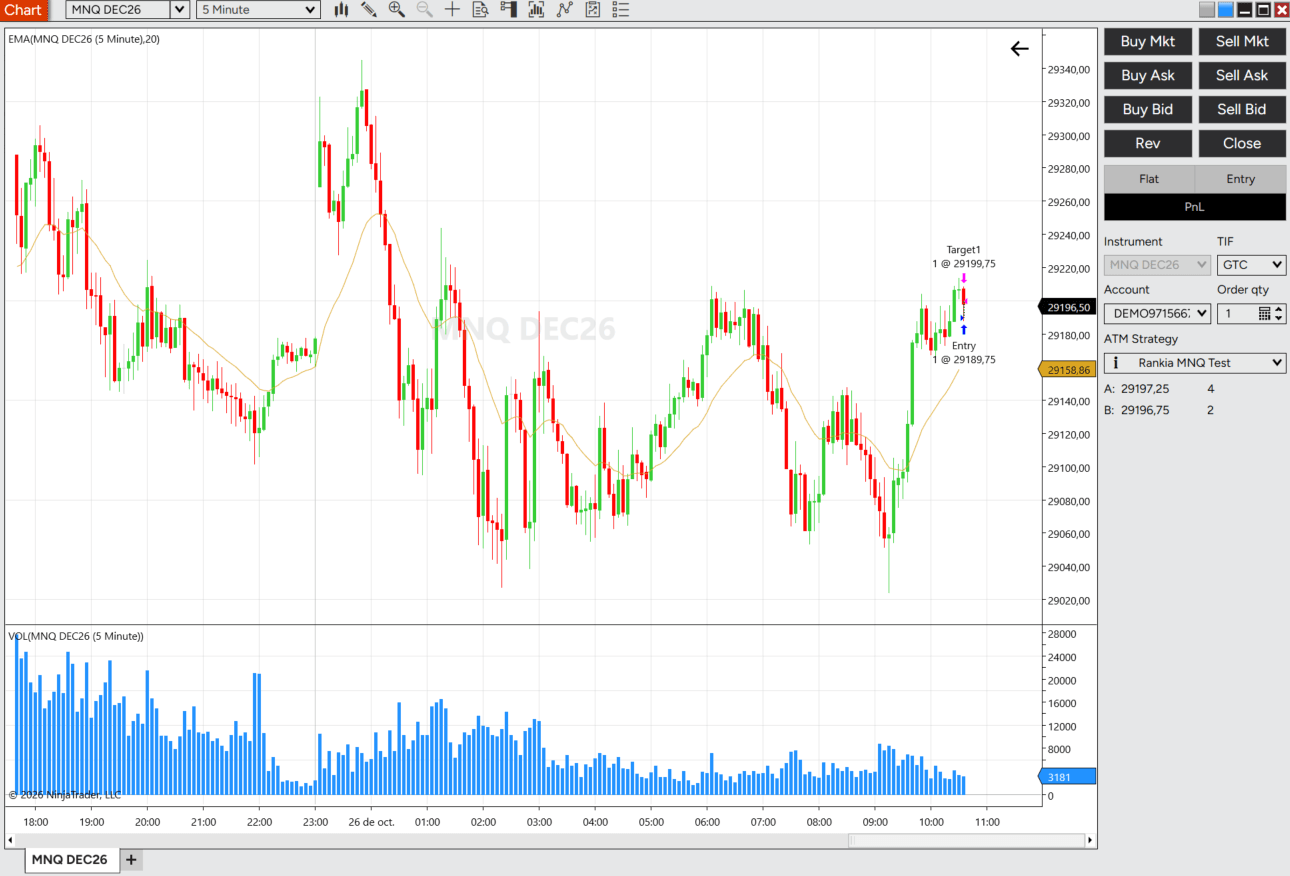Image resolution: width=1290 pixels, height=876 pixels.
Task: Open the chart properties icon
Action: pyautogui.click(x=593, y=10)
